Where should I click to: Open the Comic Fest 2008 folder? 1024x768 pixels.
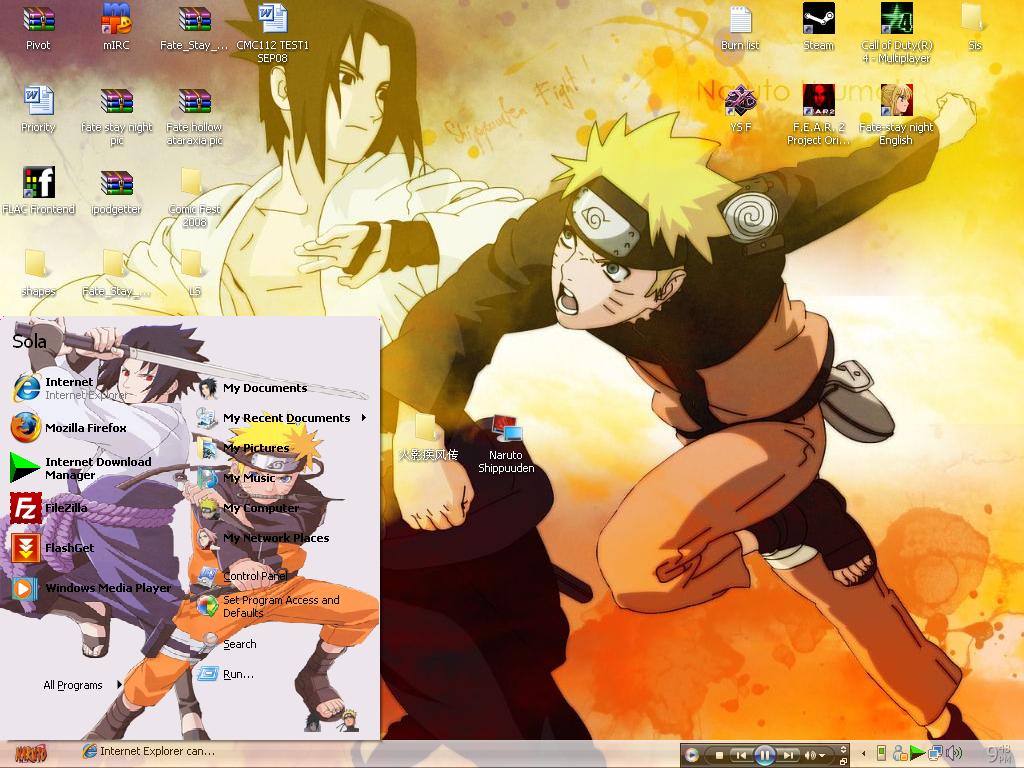(194, 197)
